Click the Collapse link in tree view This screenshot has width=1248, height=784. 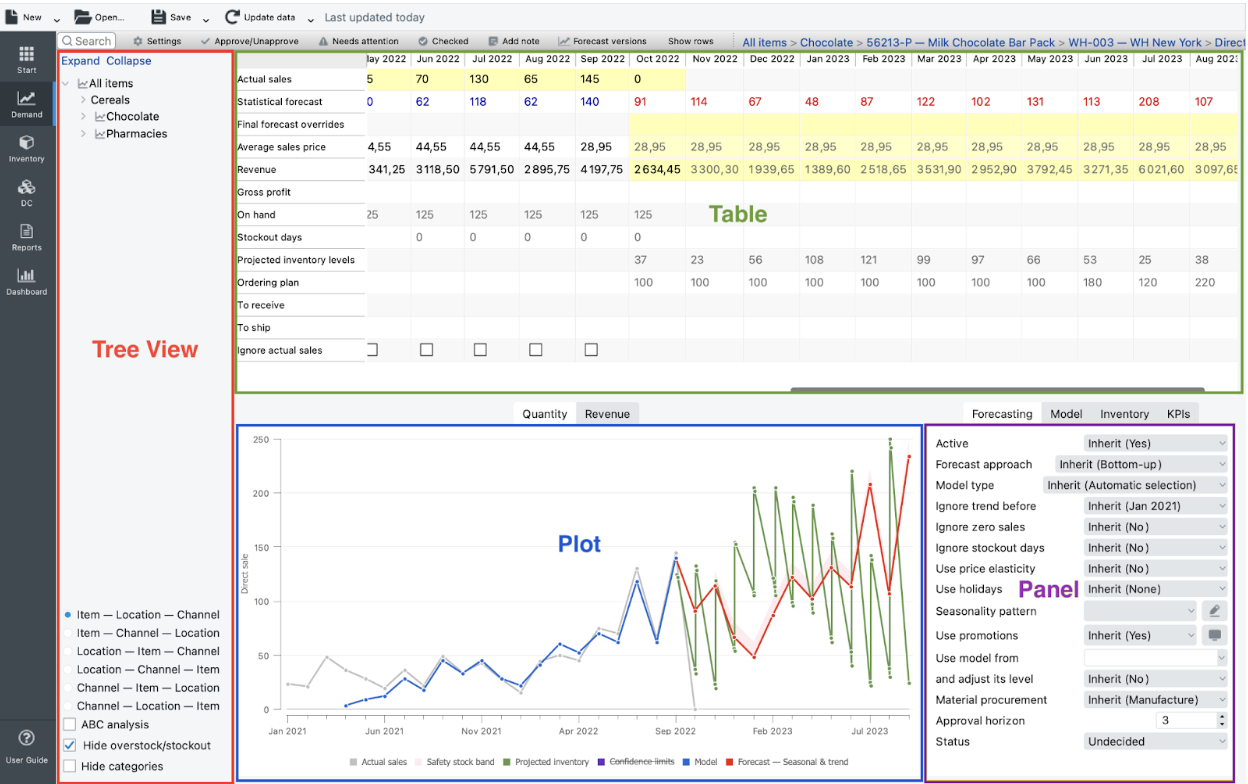pos(129,61)
